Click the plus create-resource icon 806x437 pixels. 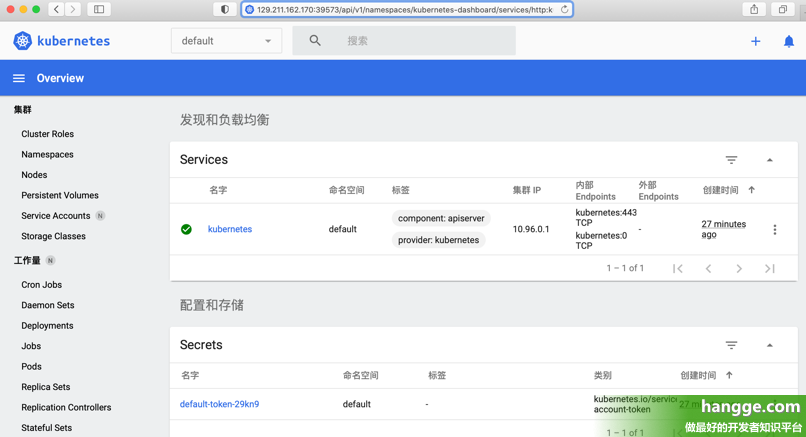[756, 41]
